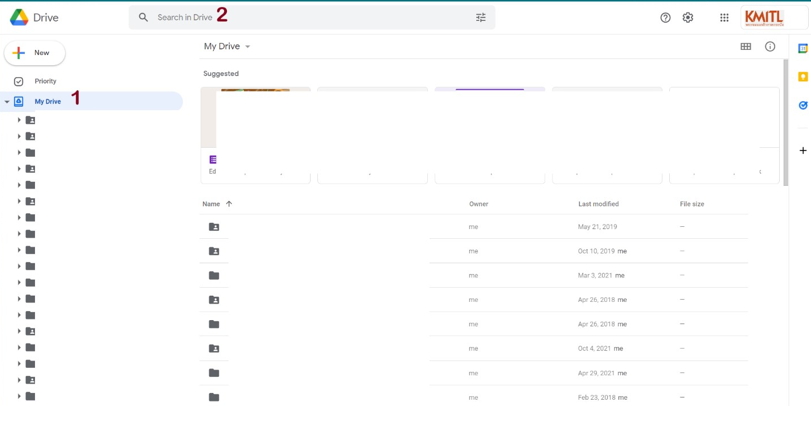Image resolution: width=811 pixels, height=424 pixels.
Task: Click the Google Drive logo
Action: 19,18
